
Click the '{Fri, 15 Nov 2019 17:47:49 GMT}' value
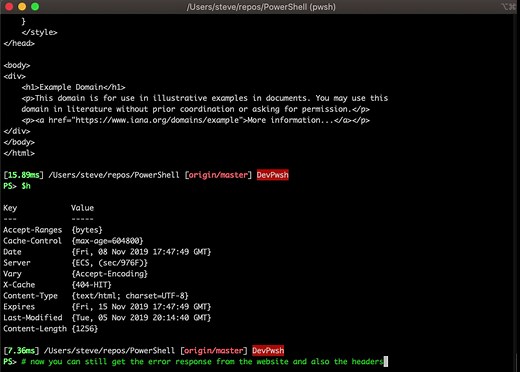[x=141, y=307]
